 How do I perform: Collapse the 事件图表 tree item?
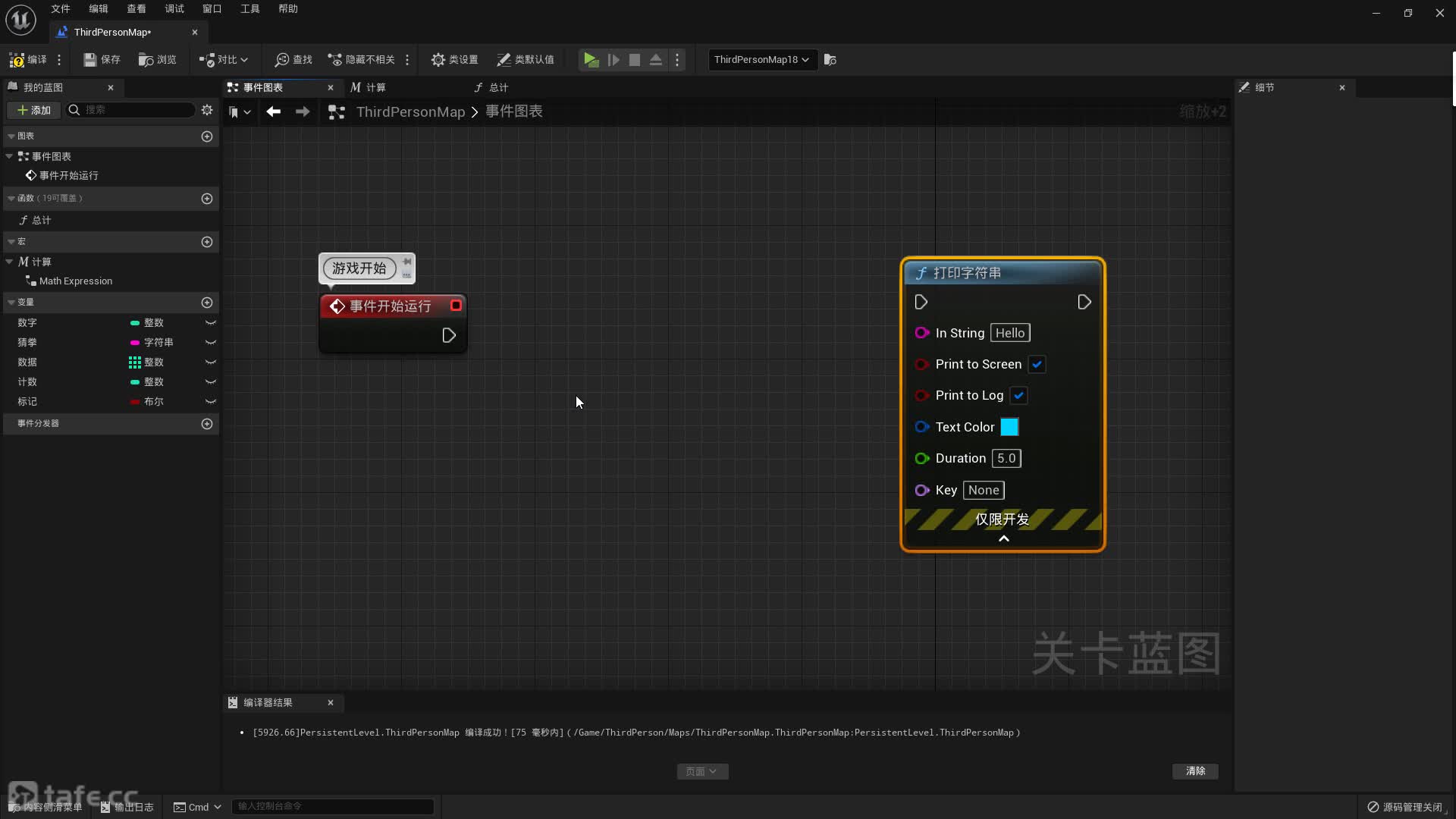(9, 156)
